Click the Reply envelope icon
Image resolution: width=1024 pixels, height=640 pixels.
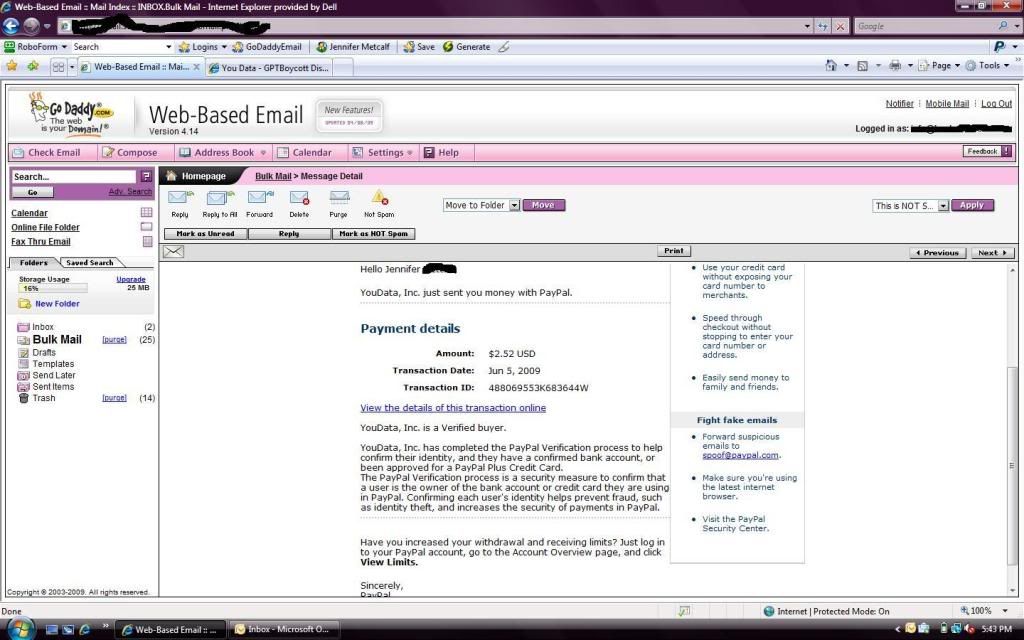(180, 197)
